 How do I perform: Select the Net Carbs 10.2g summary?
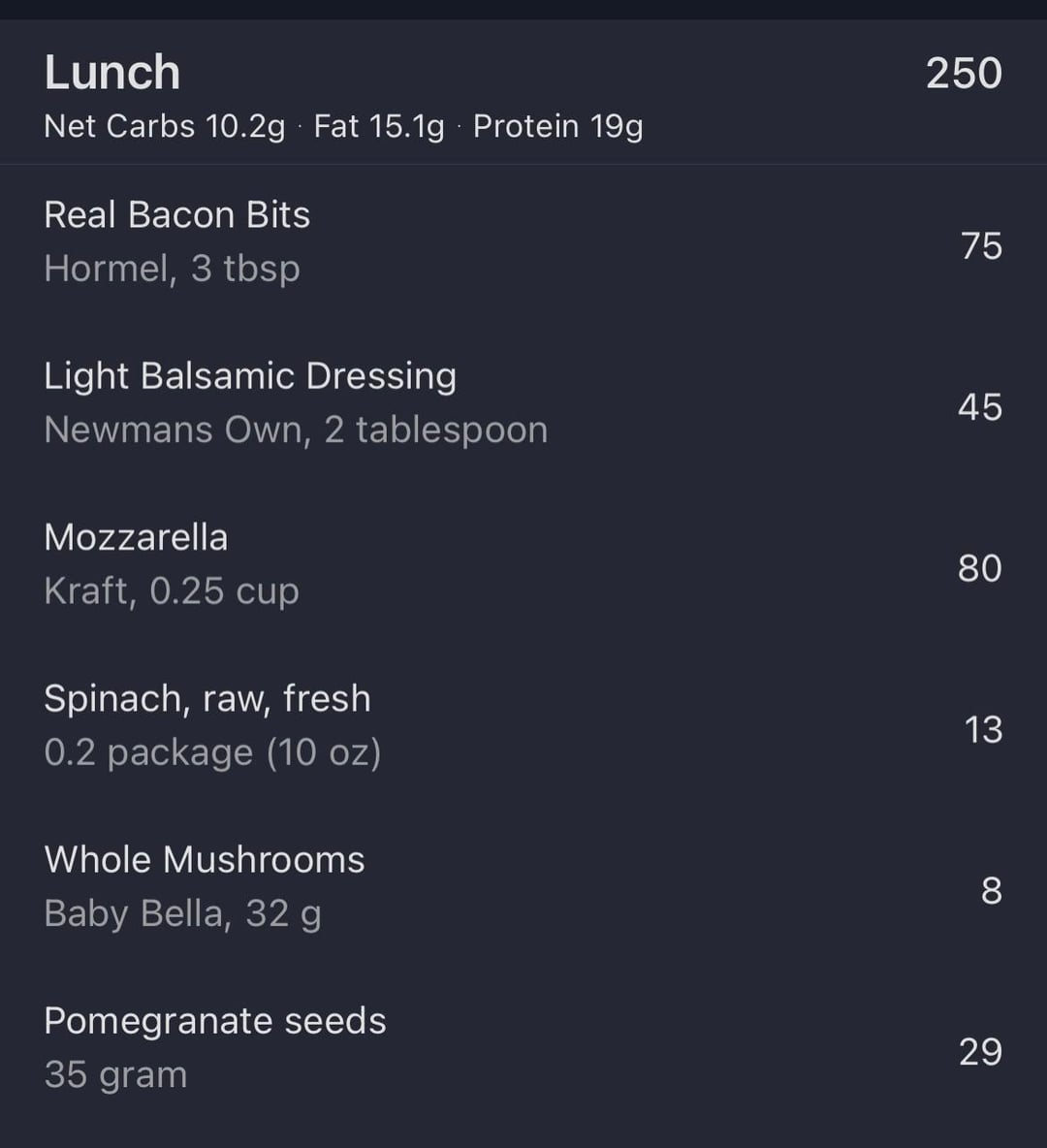pyautogui.click(x=165, y=127)
